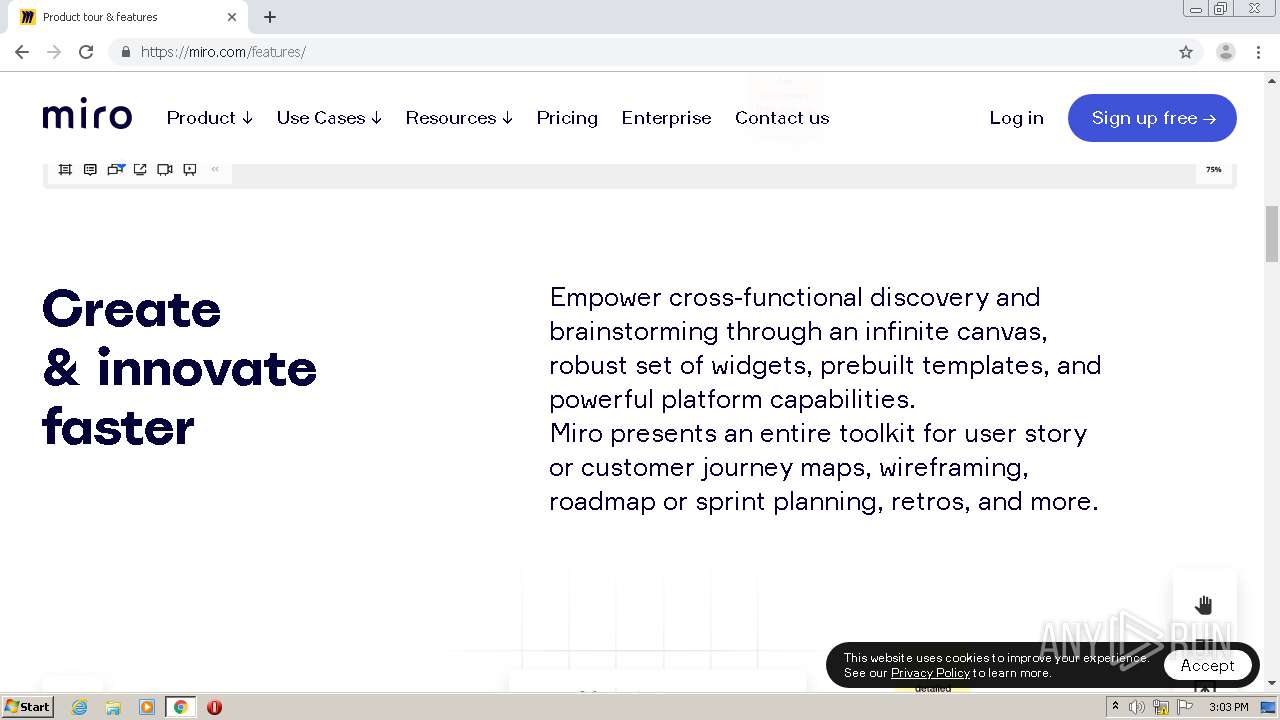
Task: Click the red Opera taskbar icon
Action: [x=214, y=707]
